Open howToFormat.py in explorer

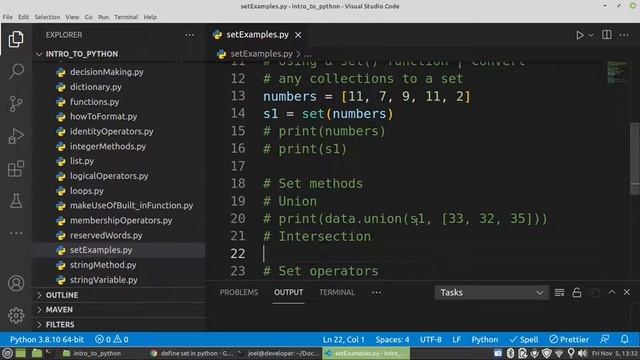pyautogui.click(x=103, y=116)
